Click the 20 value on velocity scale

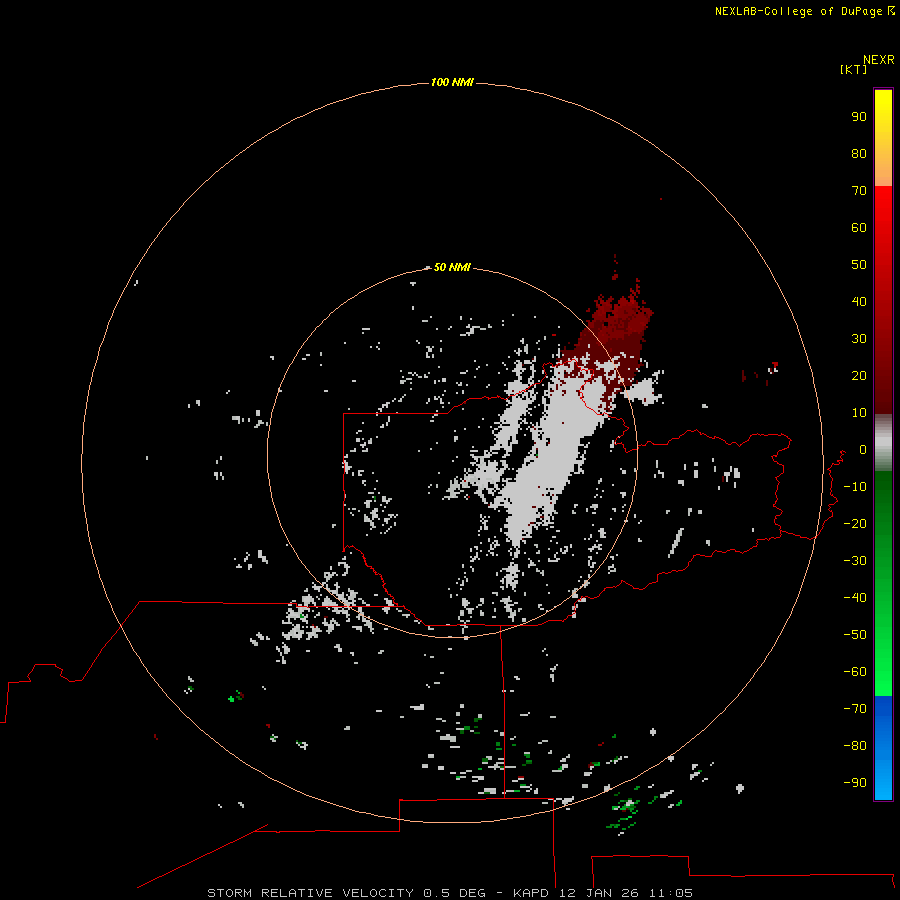[859, 375]
